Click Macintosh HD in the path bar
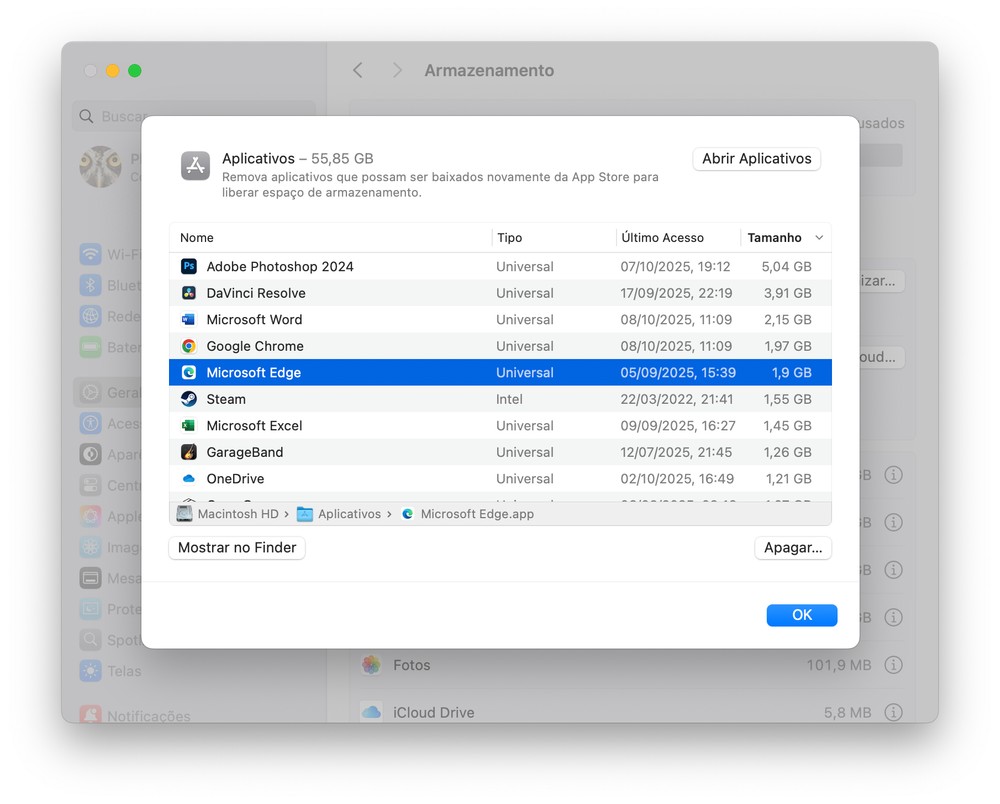The width and height of the screenshot is (1000, 804). tap(237, 514)
